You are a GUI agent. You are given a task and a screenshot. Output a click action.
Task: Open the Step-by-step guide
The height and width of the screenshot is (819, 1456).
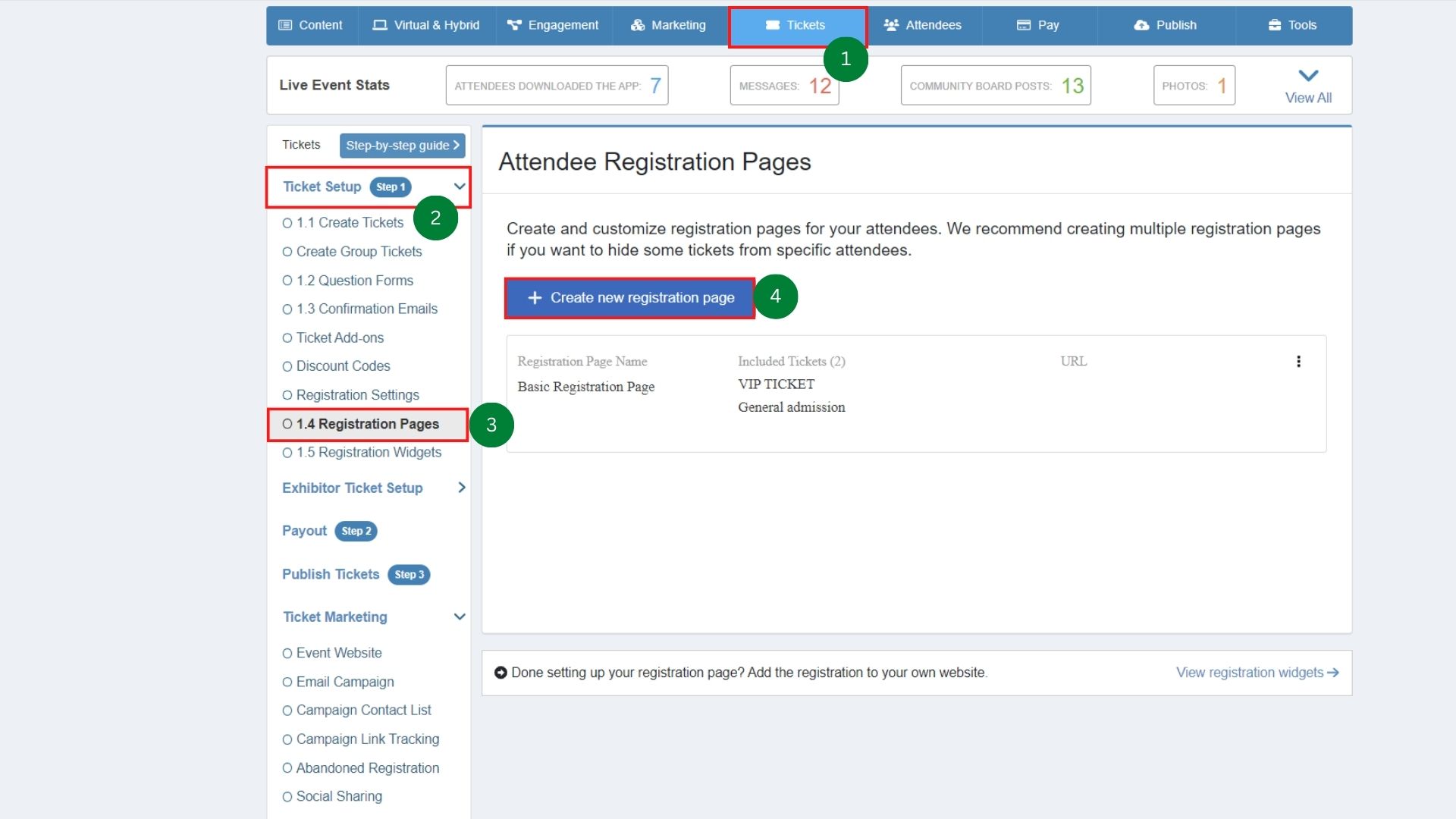point(401,145)
